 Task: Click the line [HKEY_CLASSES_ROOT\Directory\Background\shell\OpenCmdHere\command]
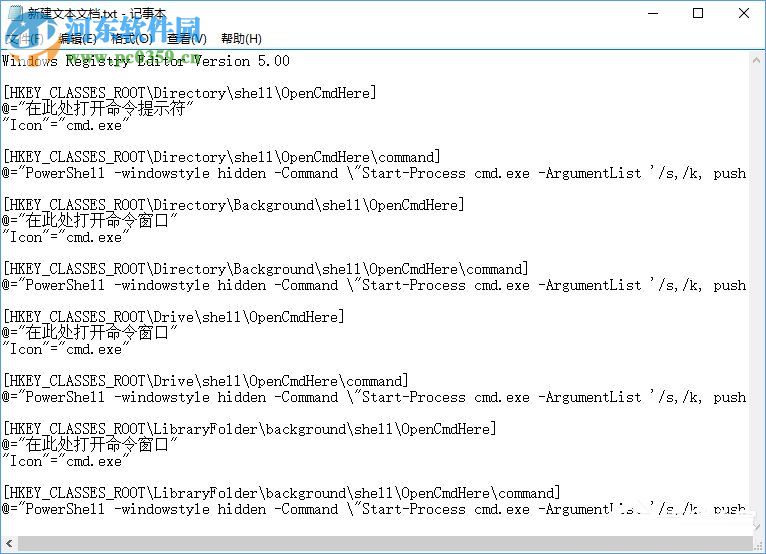[x=266, y=269]
